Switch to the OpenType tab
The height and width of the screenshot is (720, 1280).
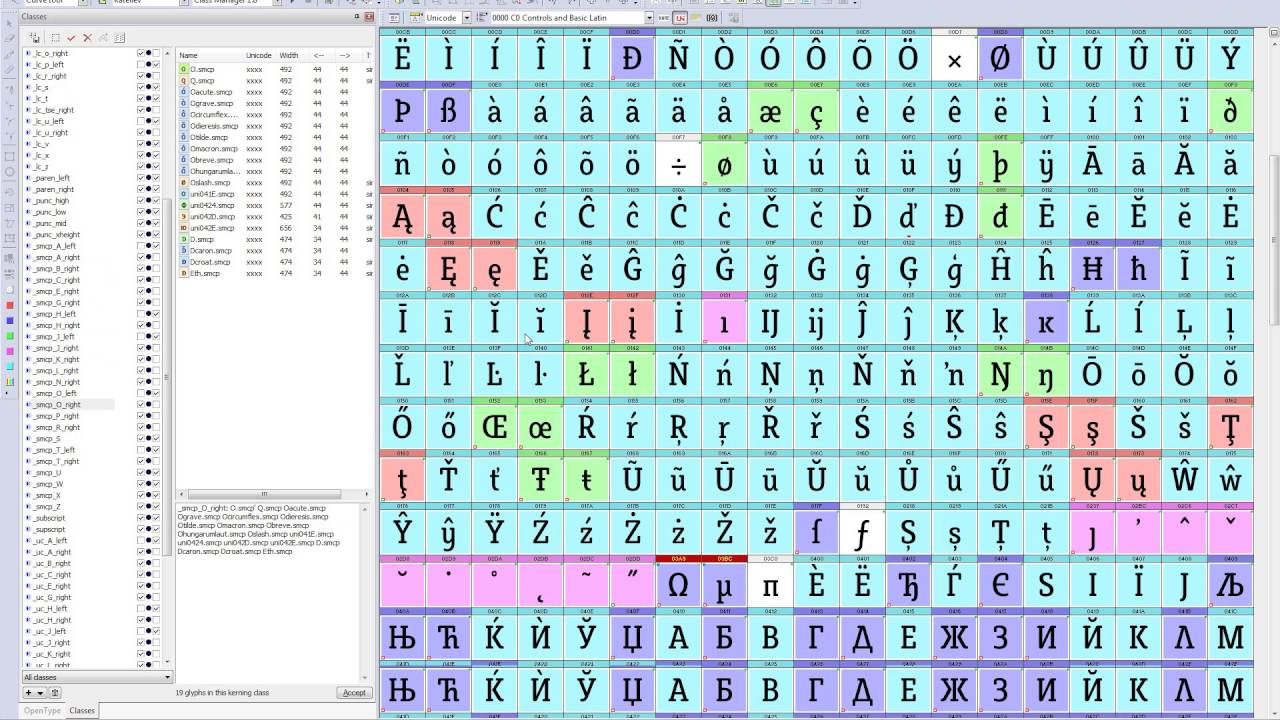tap(43, 711)
